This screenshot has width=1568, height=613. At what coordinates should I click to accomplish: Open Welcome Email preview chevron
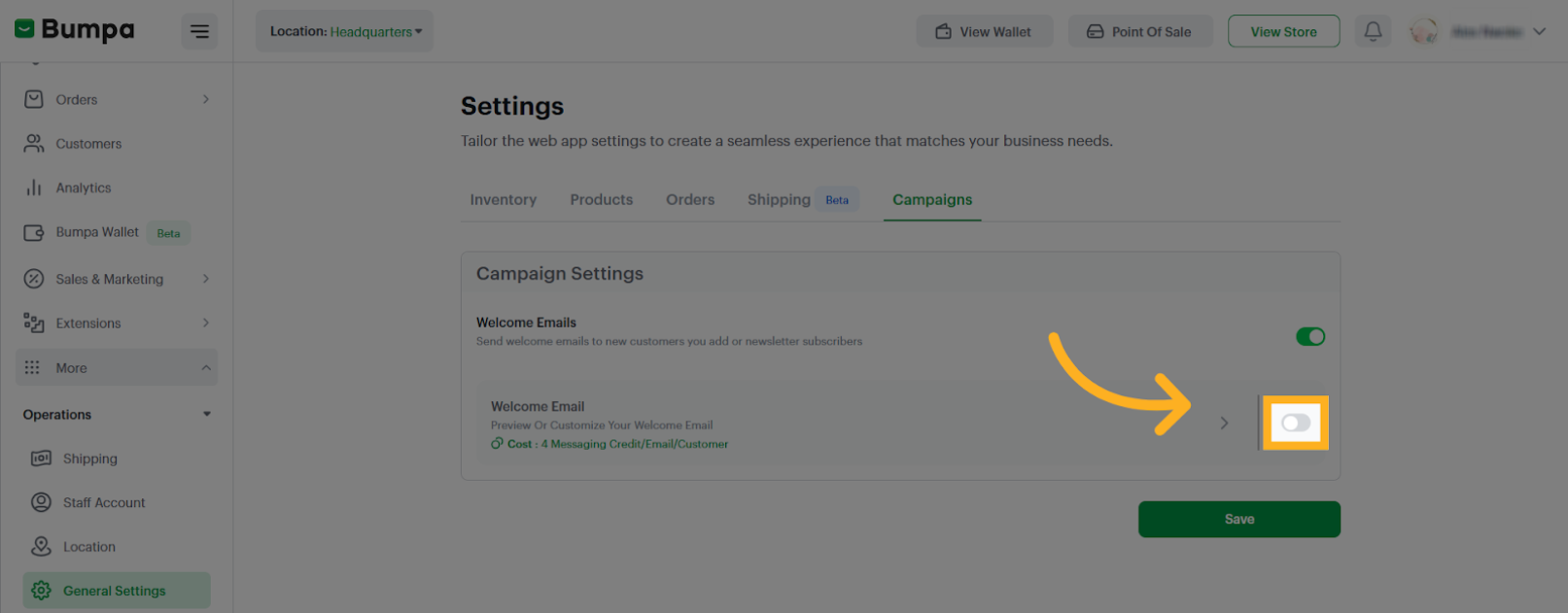1224,423
